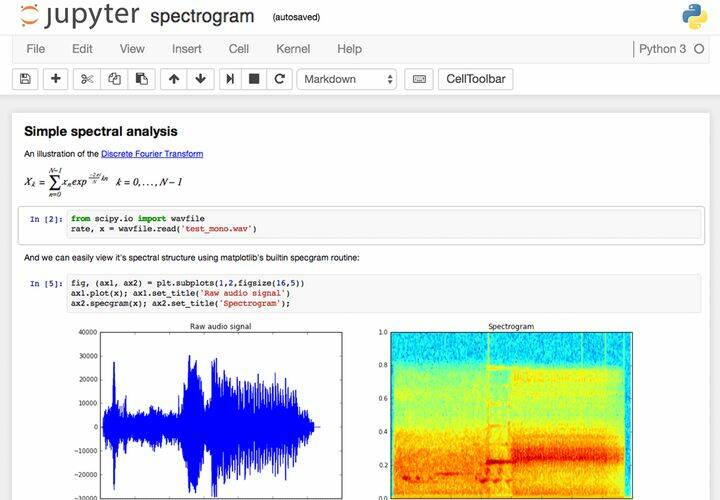This screenshot has height=500, width=720.
Task: Open the Kernel menu
Action: pos(293,49)
